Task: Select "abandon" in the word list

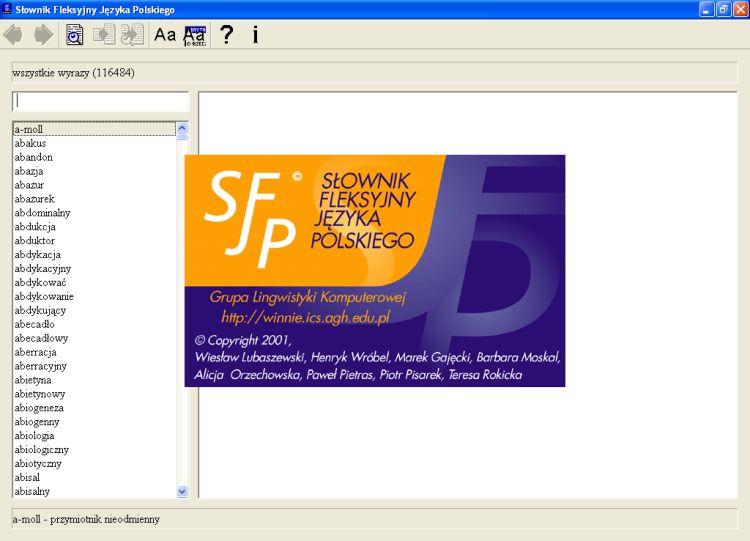Action: coord(94,157)
